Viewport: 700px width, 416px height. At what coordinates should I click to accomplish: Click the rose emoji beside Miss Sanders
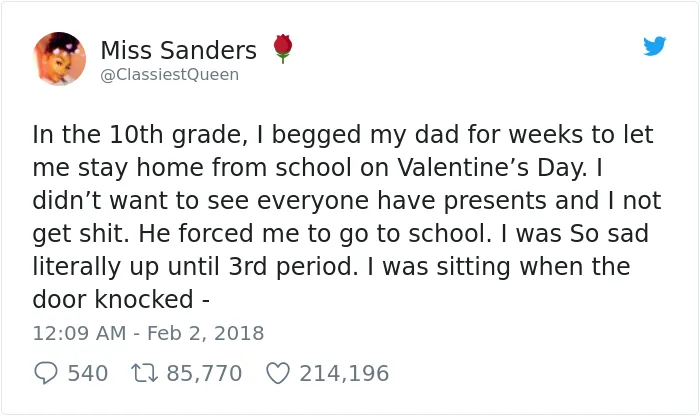pos(283,49)
